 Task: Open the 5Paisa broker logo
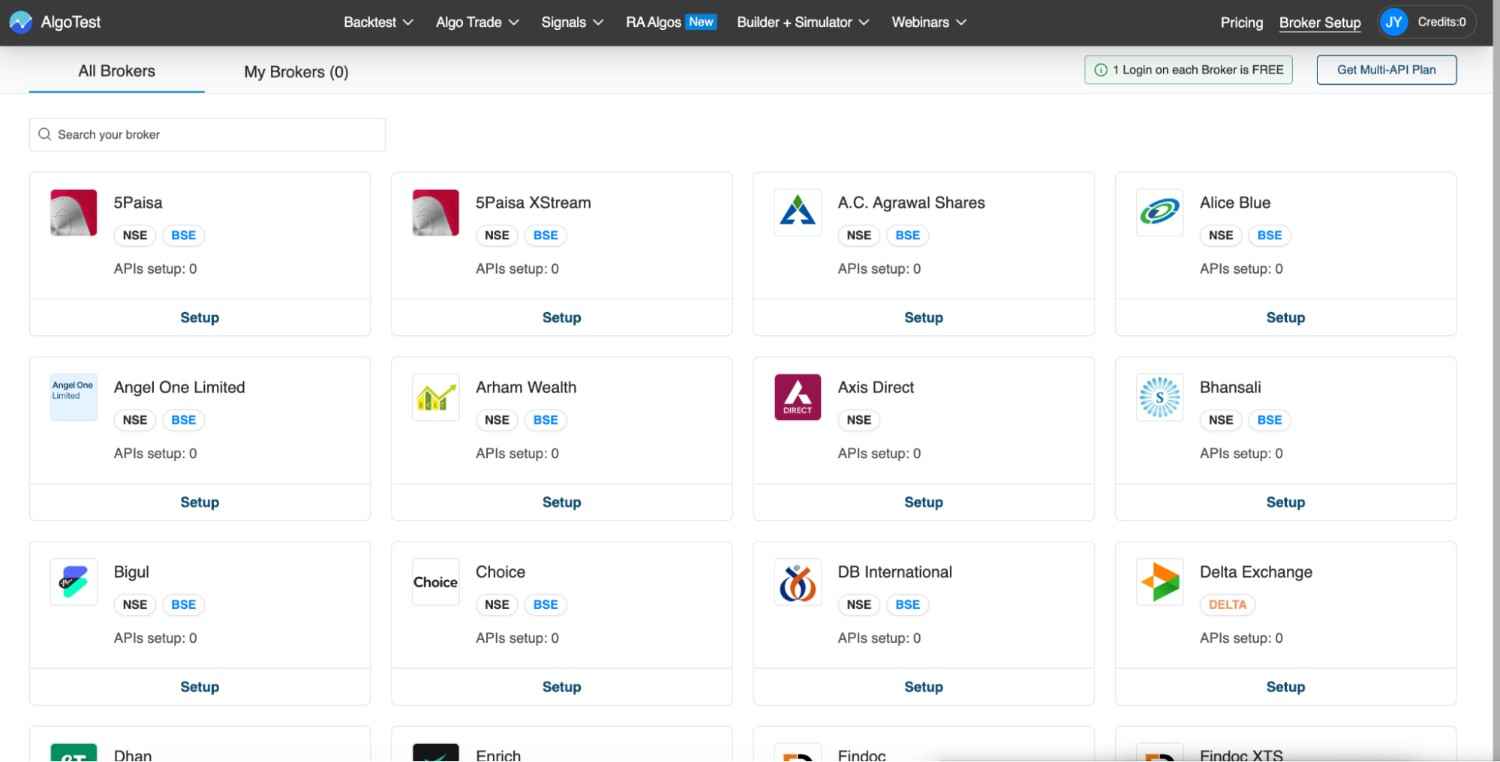pyautogui.click(x=74, y=213)
